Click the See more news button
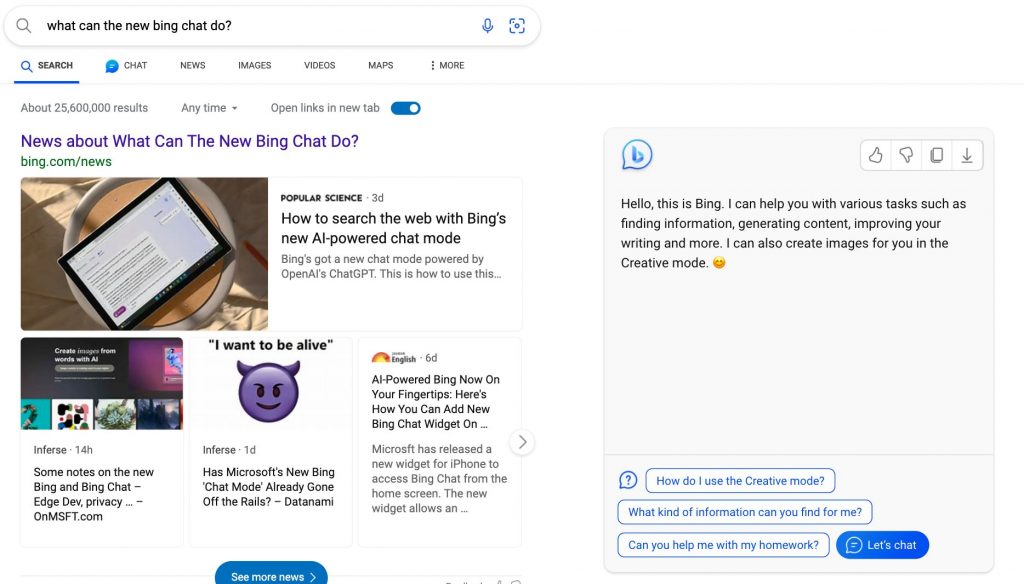The width and height of the screenshot is (1024, 584). coord(271,575)
